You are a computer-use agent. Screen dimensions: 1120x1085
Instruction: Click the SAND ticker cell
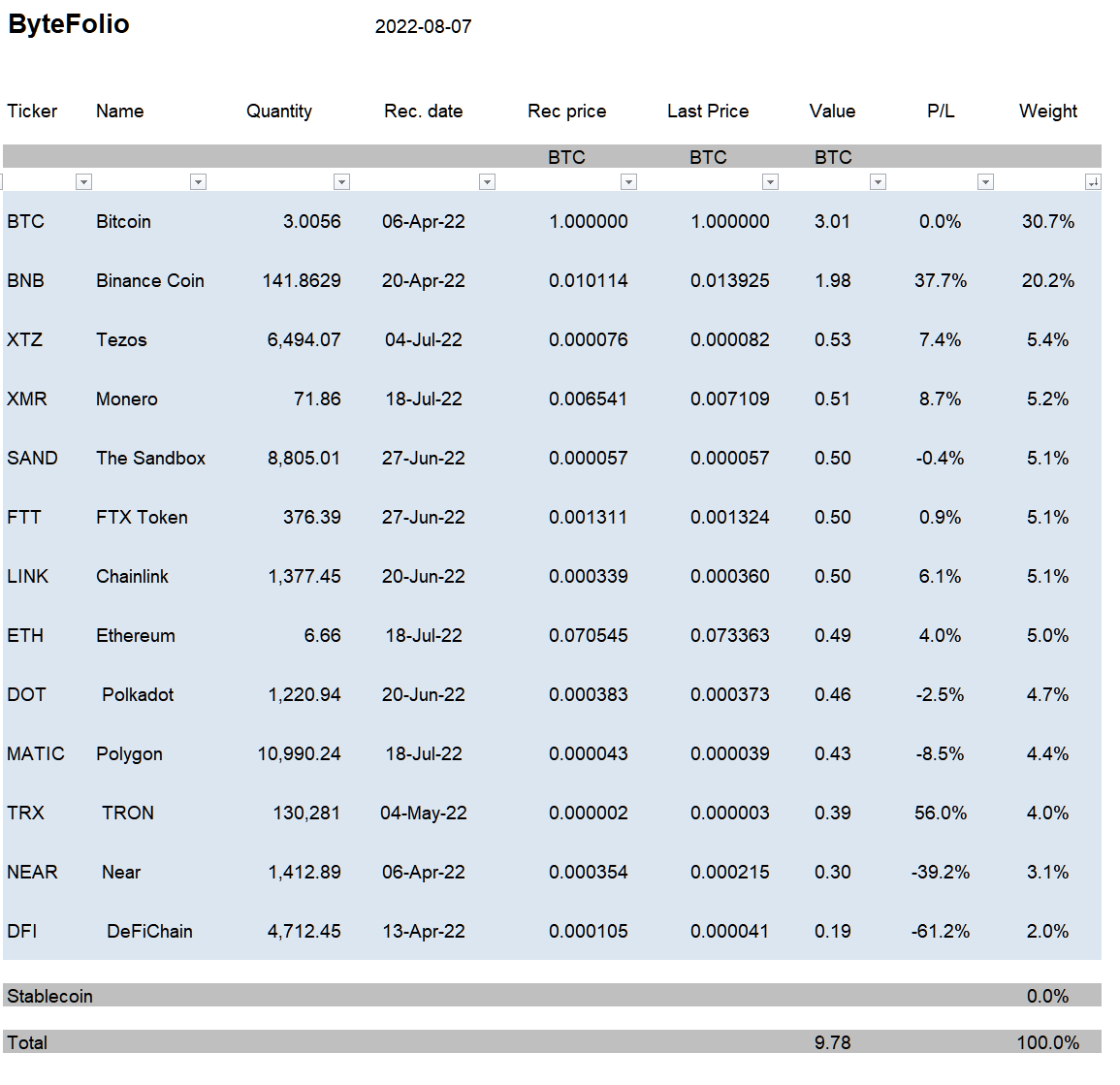tap(32, 458)
